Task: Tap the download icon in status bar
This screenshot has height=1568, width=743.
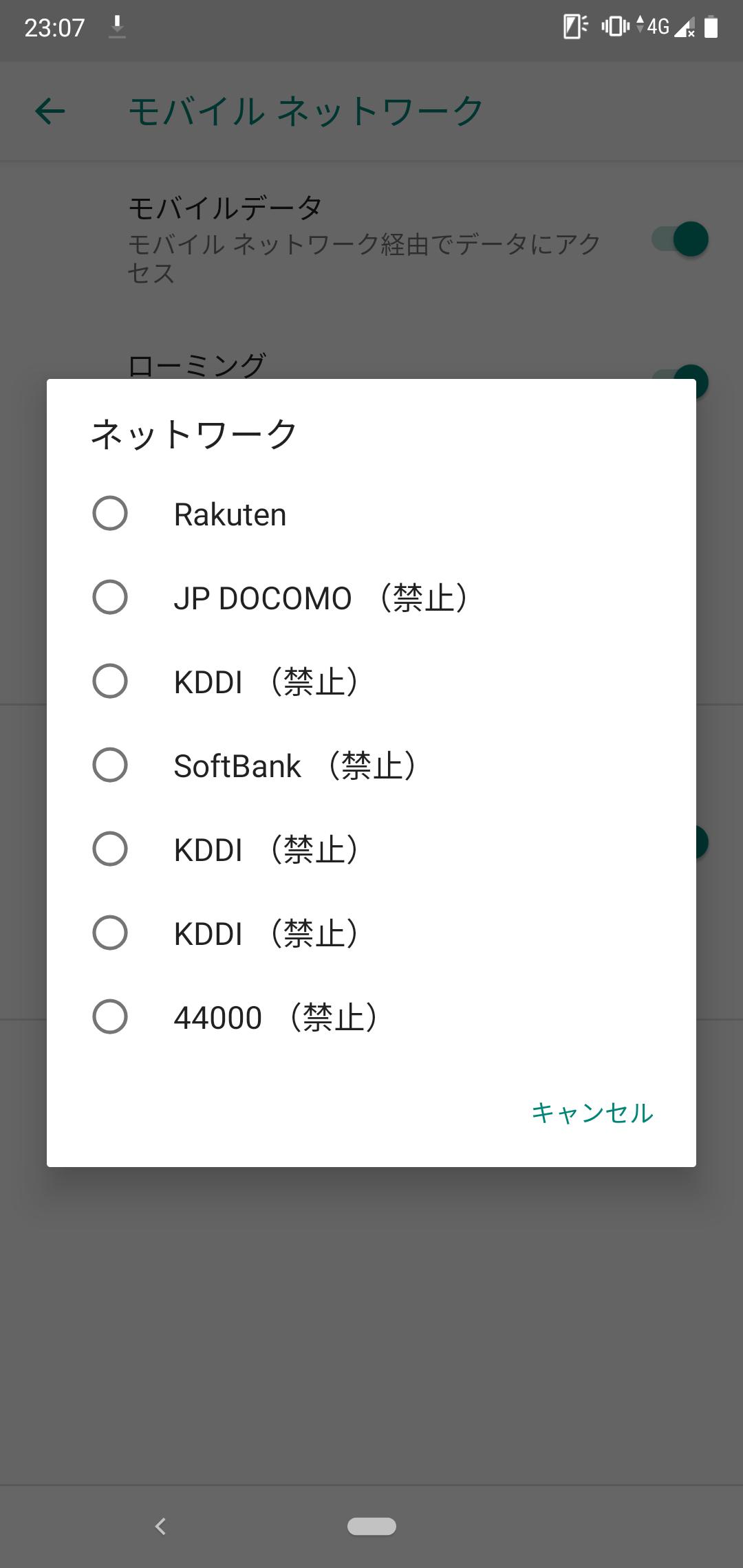Action: [x=117, y=27]
